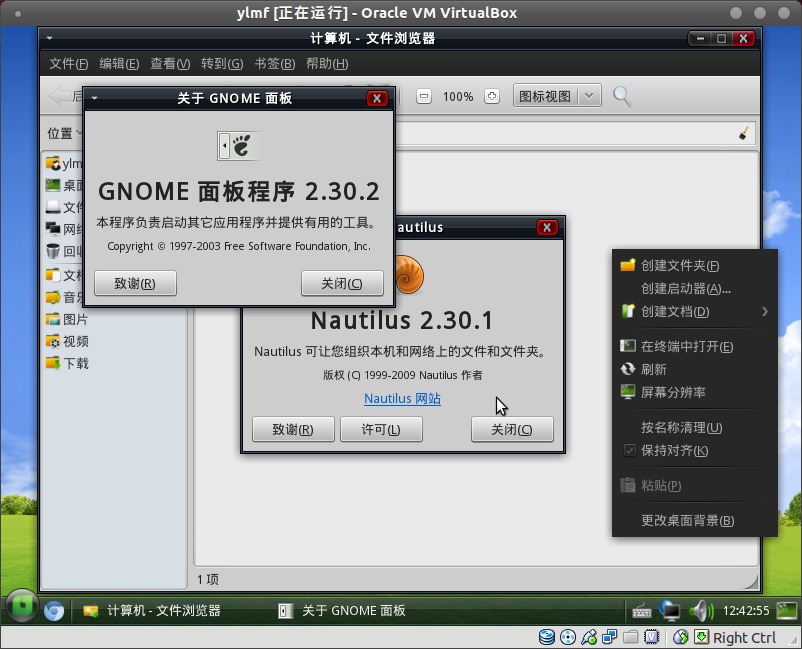Open the network place in sidebar

[63, 229]
